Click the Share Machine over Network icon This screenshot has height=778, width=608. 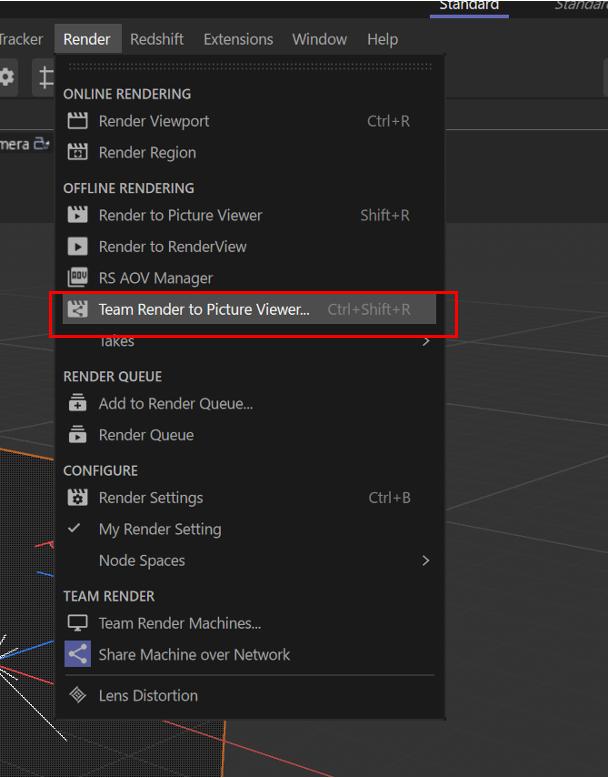77,654
